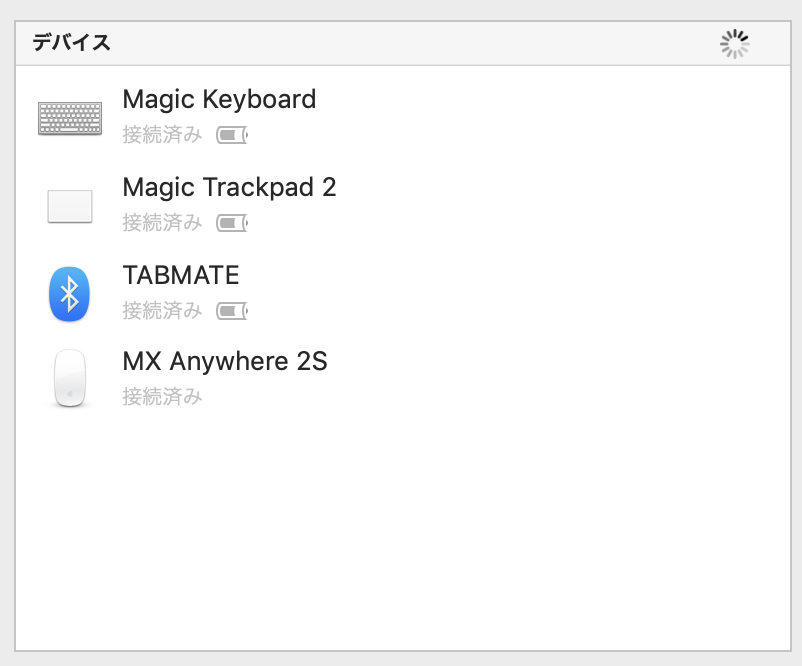Click the Magic Keyboard device icon

click(70, 118)
